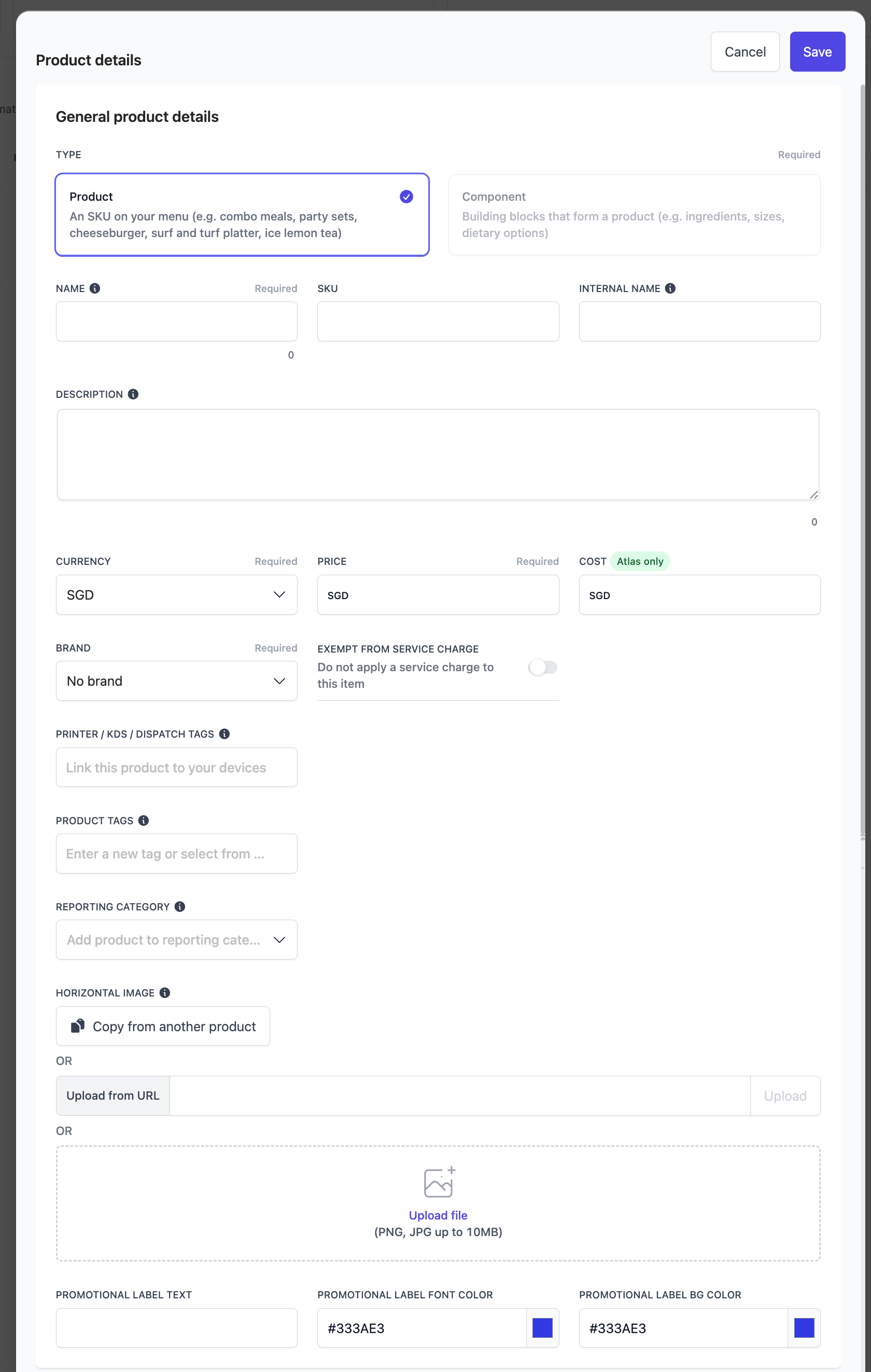Viewport: 871px width, 1372px height.
Task: Cancel editing the product details
Action: pos(744,51)
